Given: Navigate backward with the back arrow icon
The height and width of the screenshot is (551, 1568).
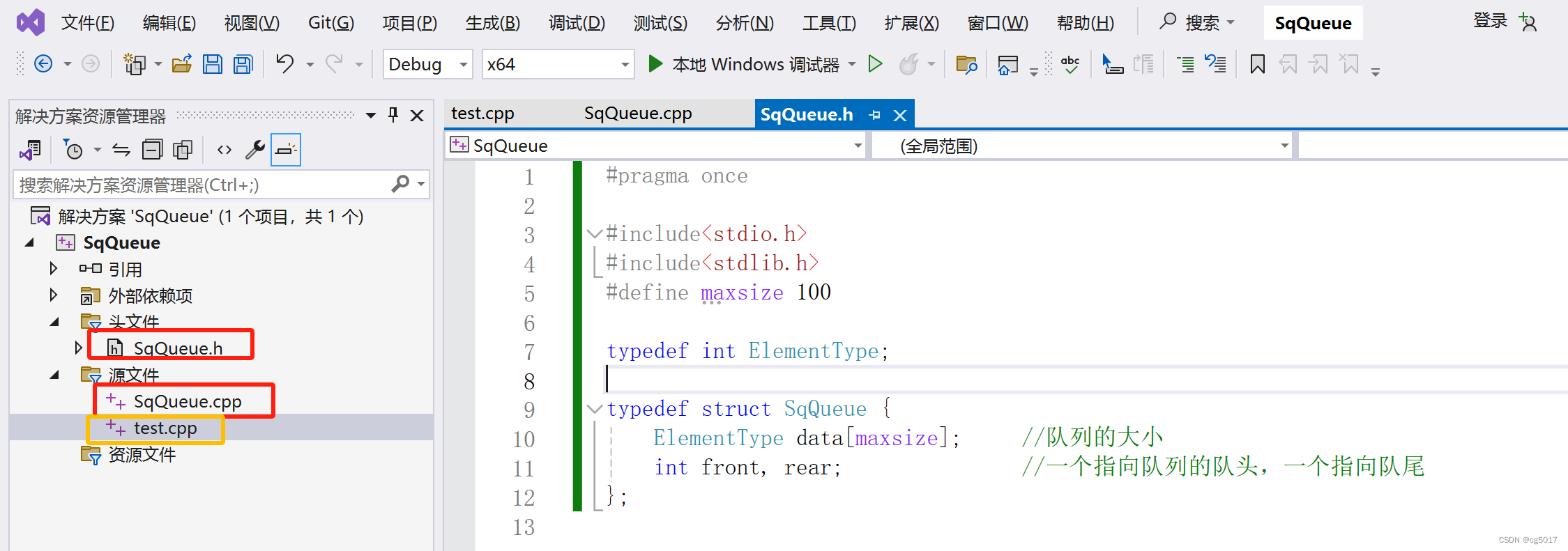Looking at the screenshot, I should [43, 64].
